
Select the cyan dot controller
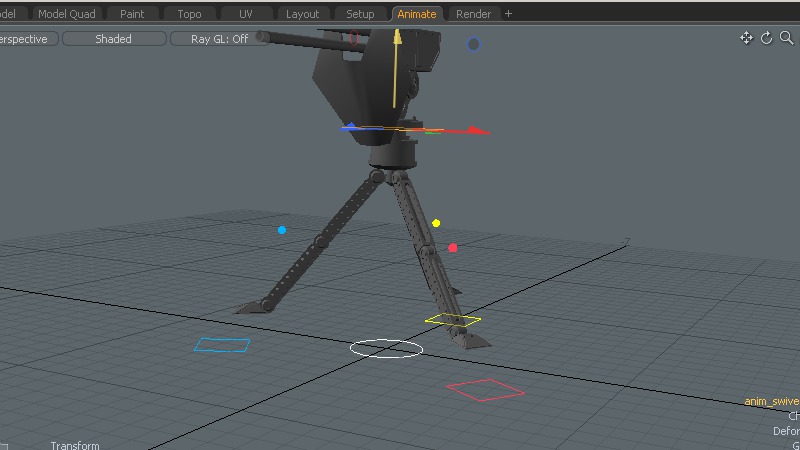282,230
